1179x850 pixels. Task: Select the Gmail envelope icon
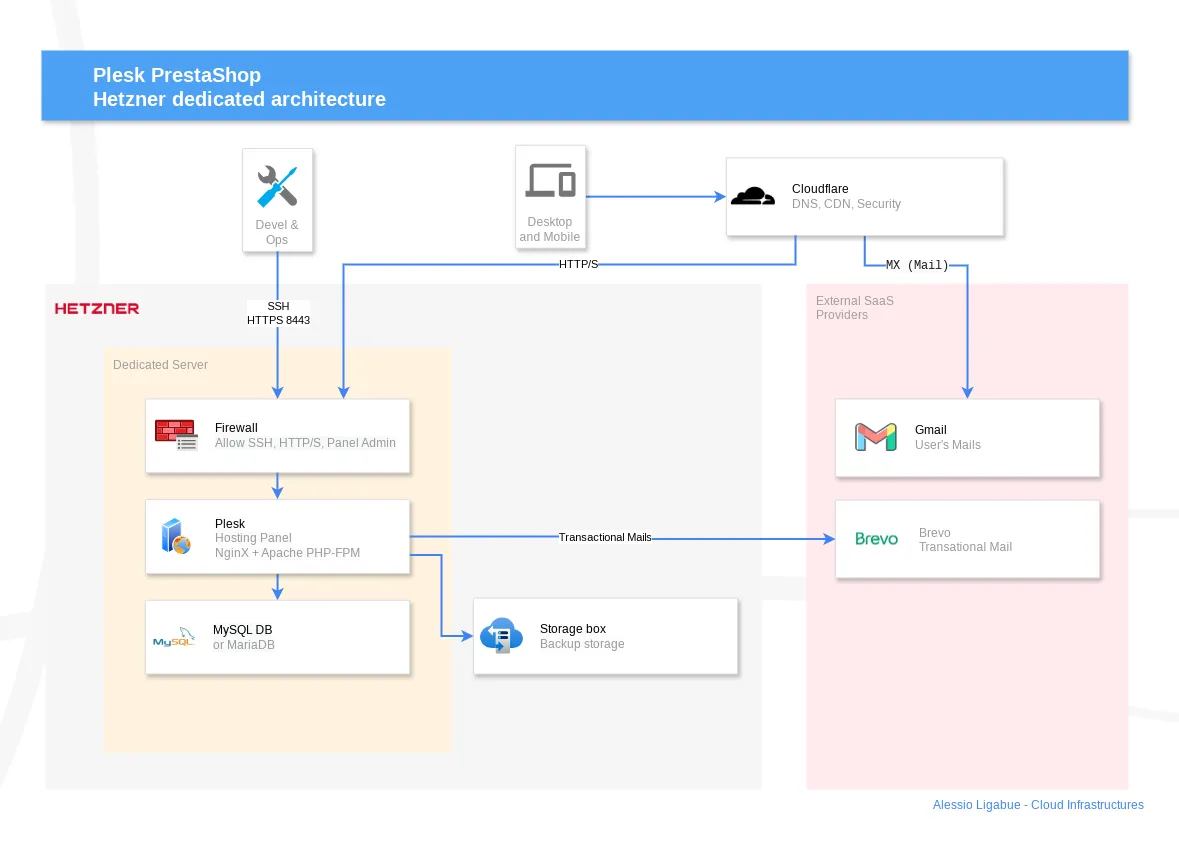876,437
